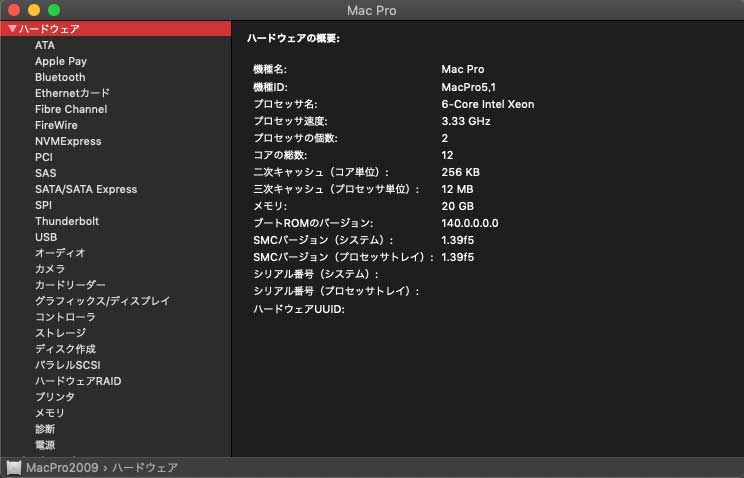744x478 pixels.
Task: Click the 6-Core Intel Xeon value
Action: (488, 104)
